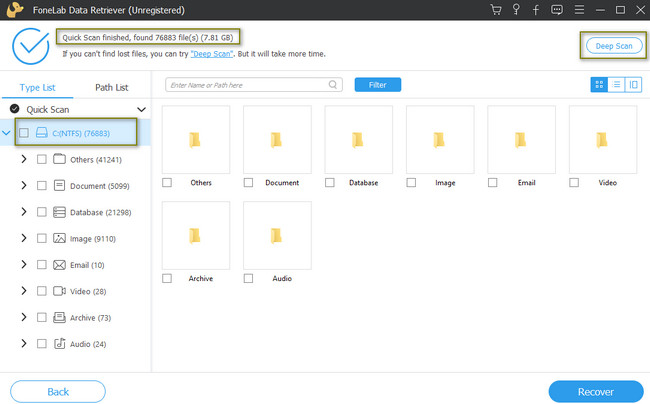Click Recover to restore files
The height and width of the screenshot is (404, 650).
point(596,392)
